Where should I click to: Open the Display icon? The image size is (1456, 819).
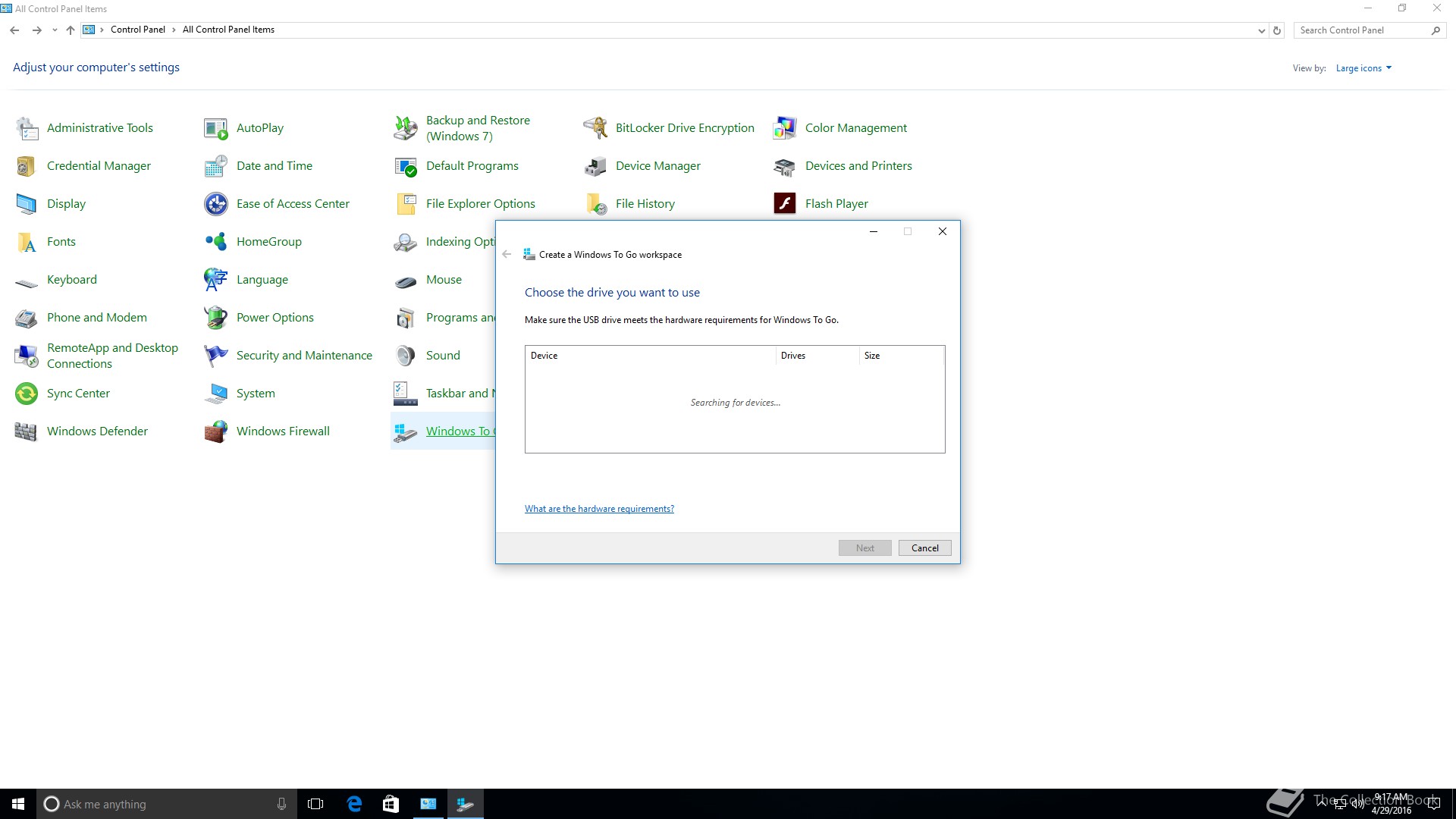pyautogui.click(x=27, y=204)
